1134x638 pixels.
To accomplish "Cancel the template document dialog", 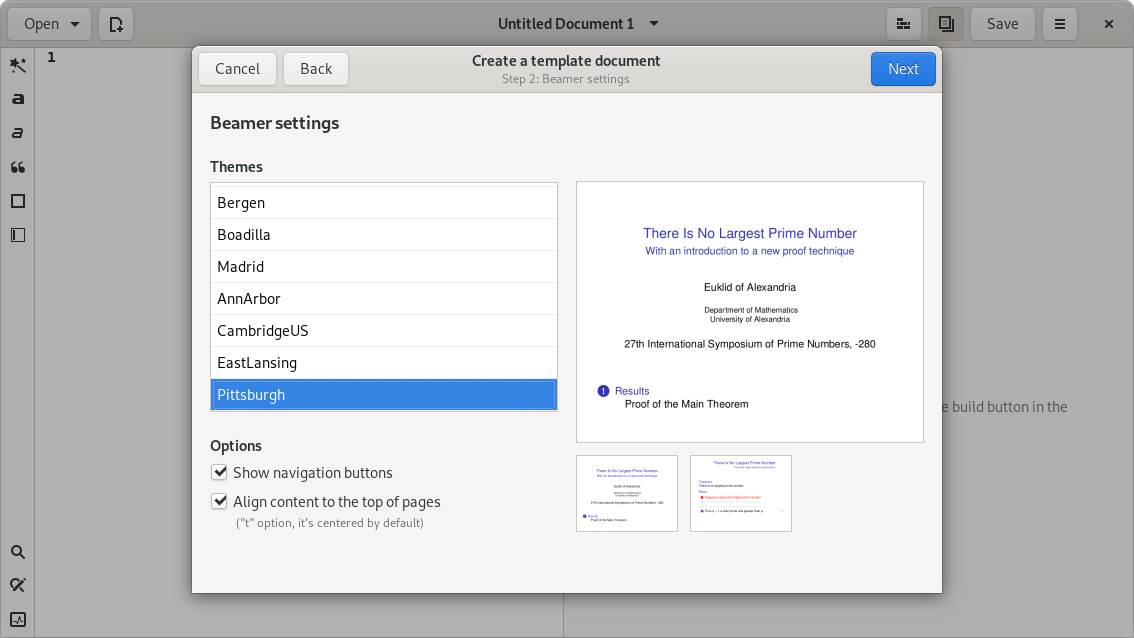I will (237, 69).
